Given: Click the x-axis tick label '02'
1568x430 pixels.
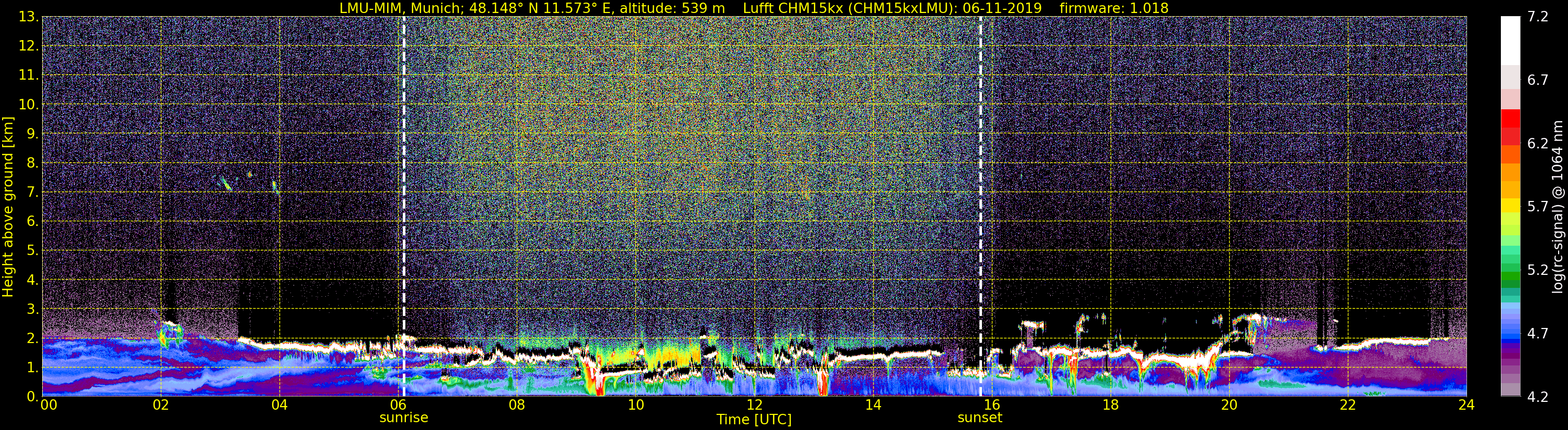Looking at the screenshot, I should coord(161,405).
